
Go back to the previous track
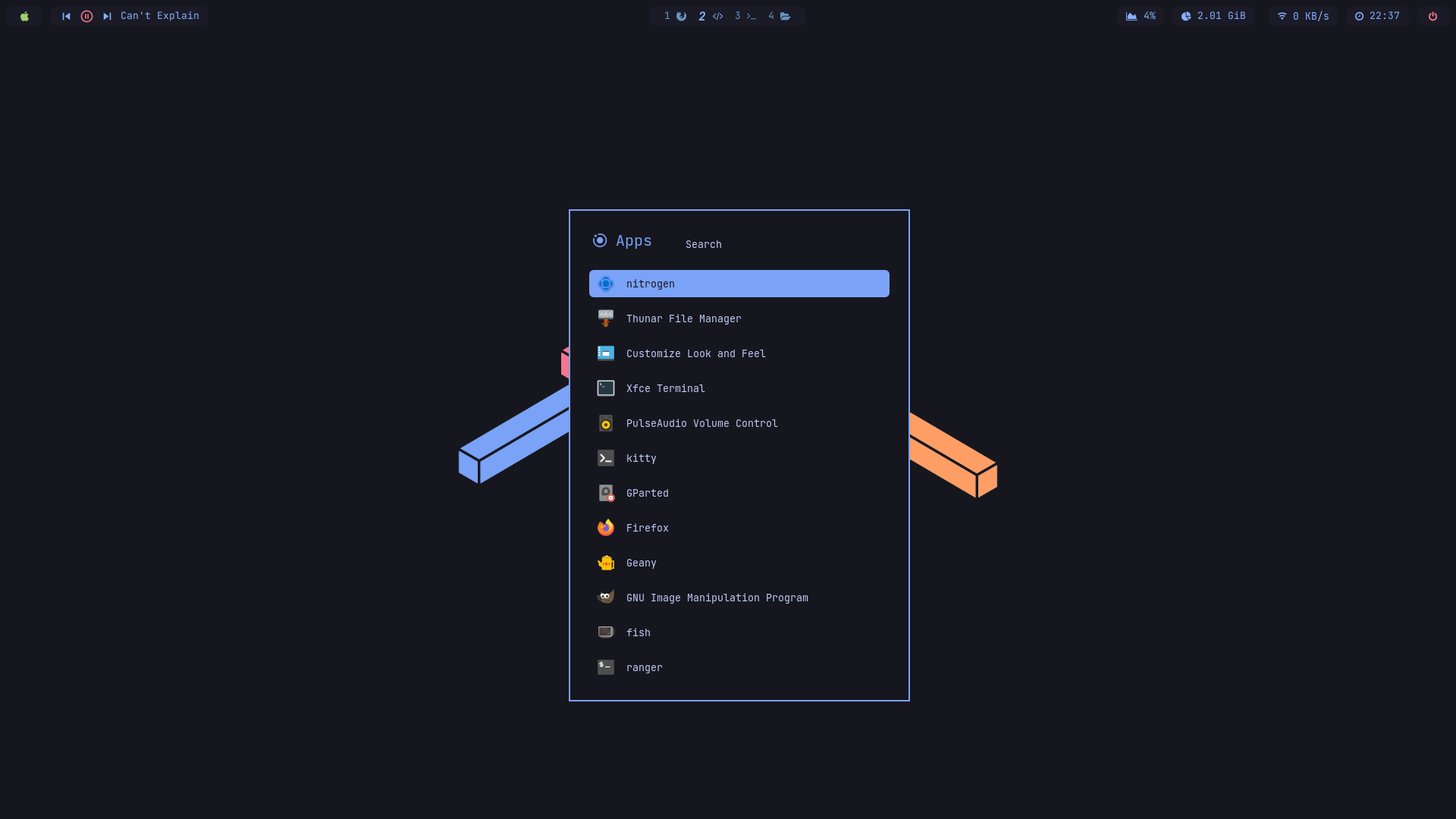point(67,15)
